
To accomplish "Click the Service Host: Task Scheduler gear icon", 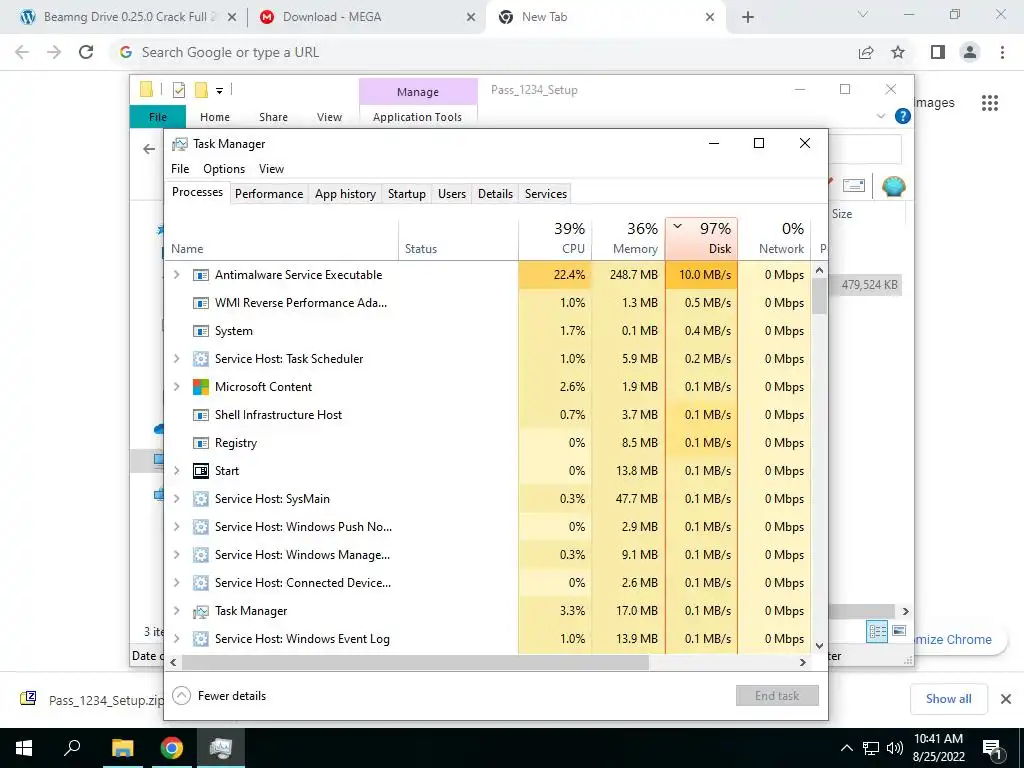I will click(200, 359).
